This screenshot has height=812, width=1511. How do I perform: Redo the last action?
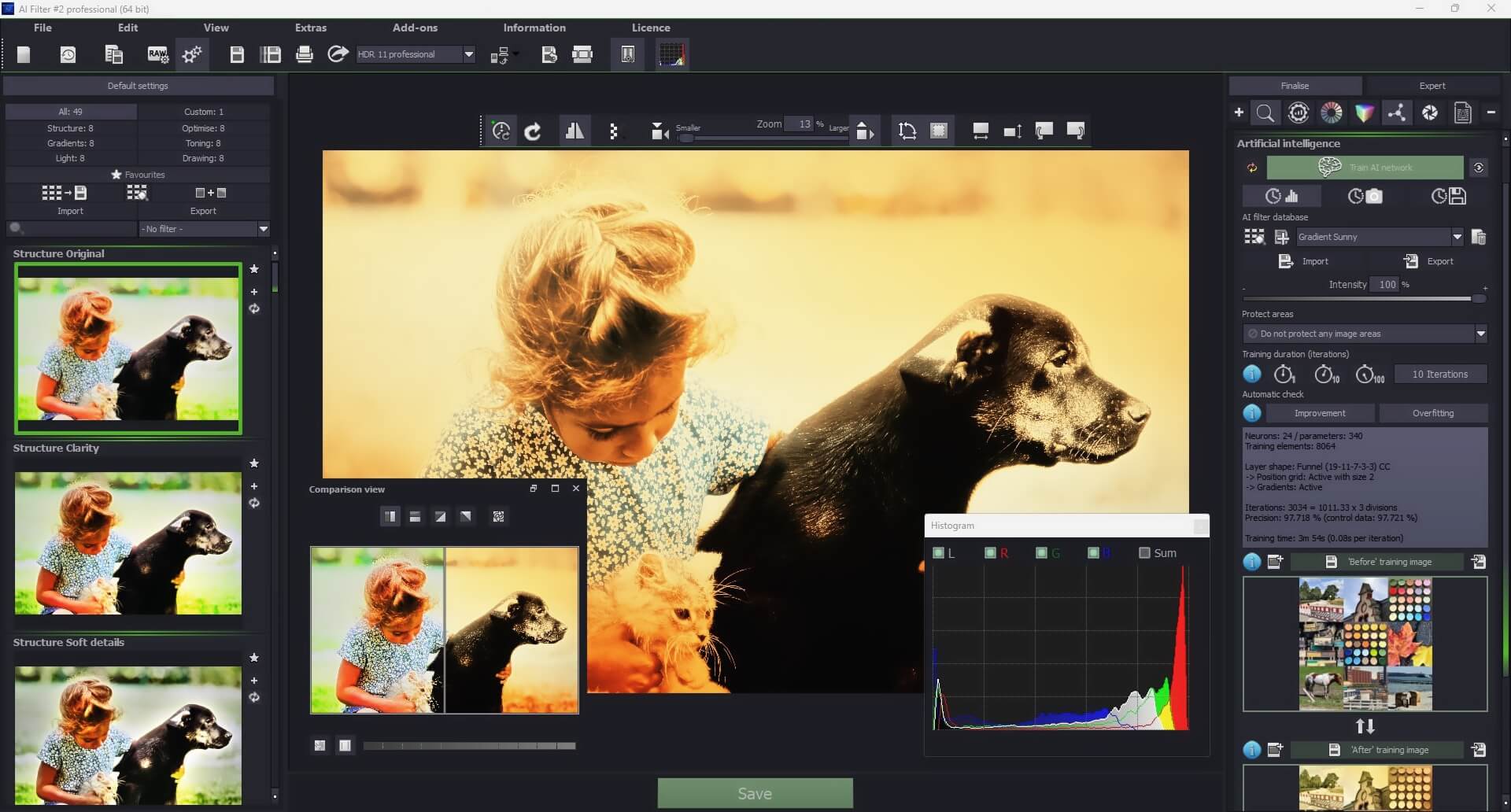534,131
